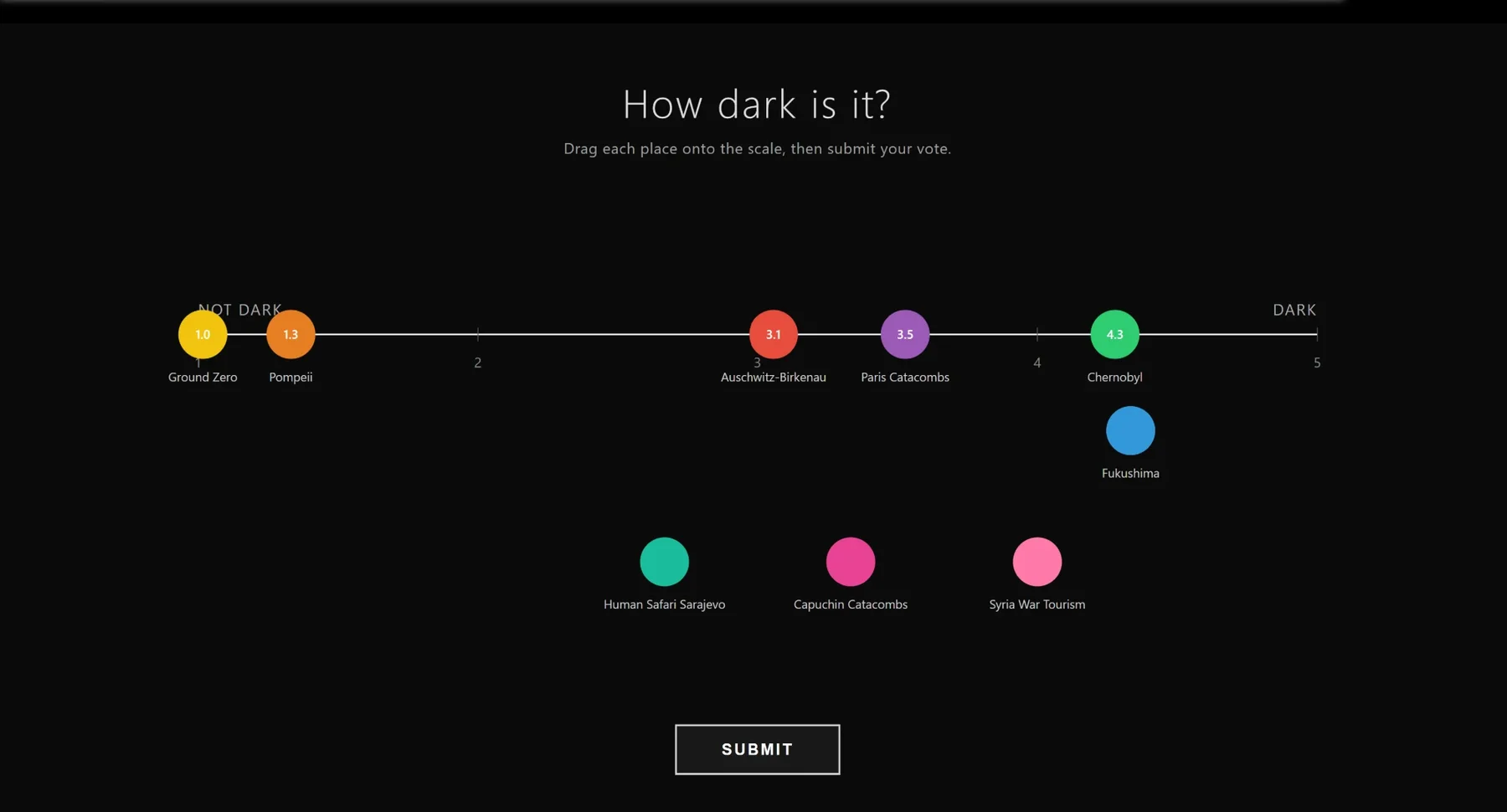Select the red Auschwitz-Birkenau circle marked 3.1
This screenshot has width=1507, height=812.
774,334
